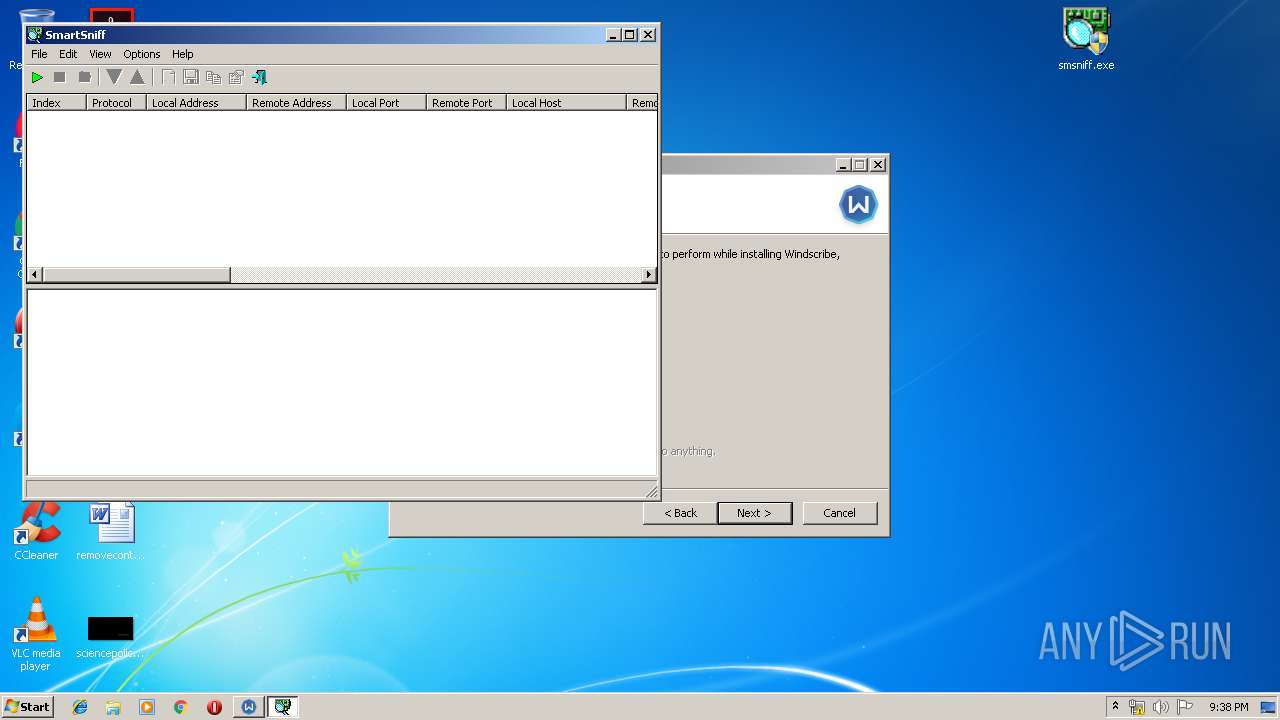Sort by the Remote Address column header
The height and width of the screenshot is (720, 1280).
296,103
